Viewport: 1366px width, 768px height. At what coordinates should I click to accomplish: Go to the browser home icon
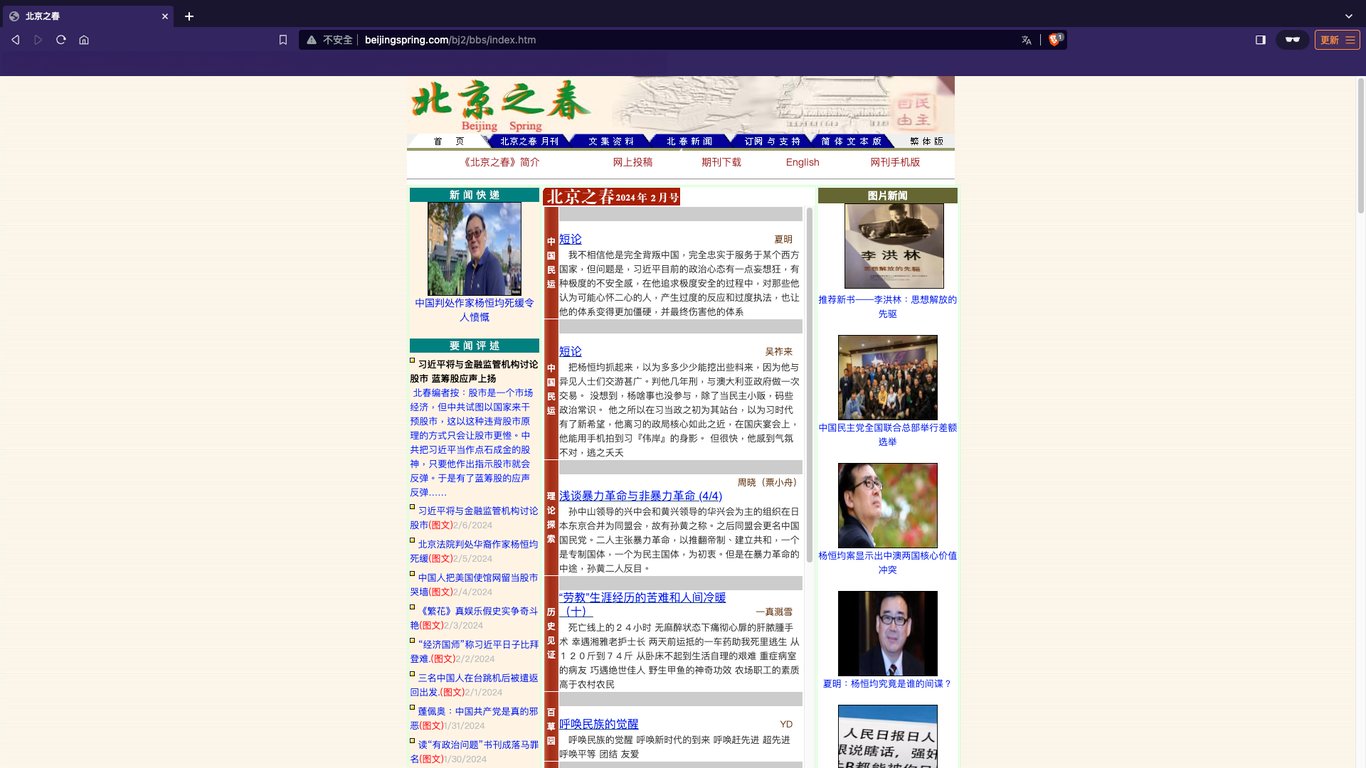(x=84, y=40)
